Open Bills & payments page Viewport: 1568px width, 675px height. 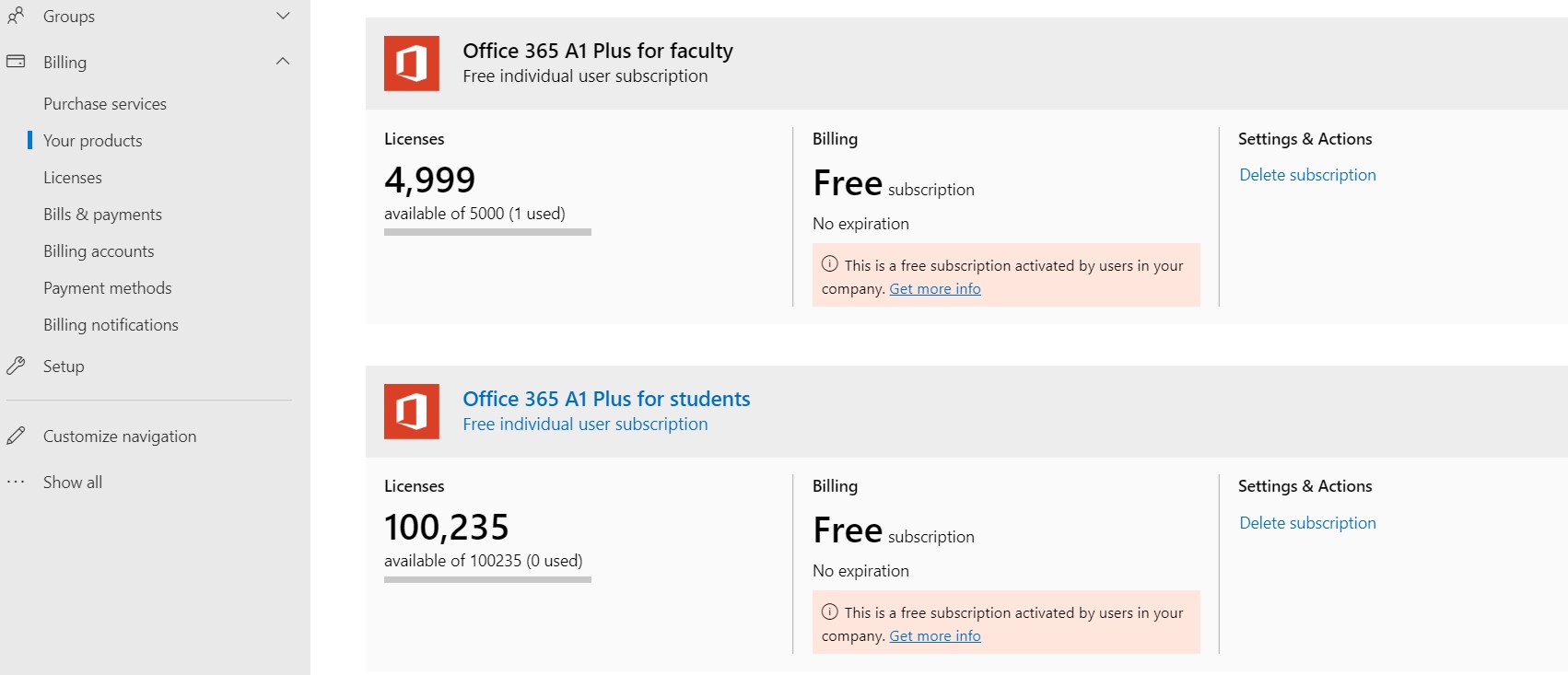point(102,215)
